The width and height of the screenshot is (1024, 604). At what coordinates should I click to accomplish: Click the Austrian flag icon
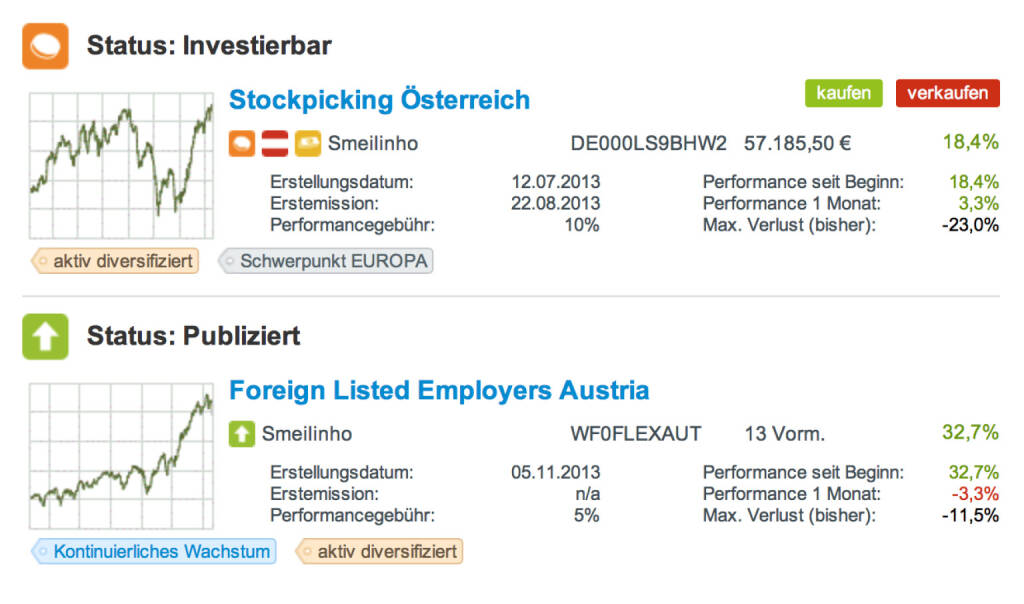(x=275, y=144)
